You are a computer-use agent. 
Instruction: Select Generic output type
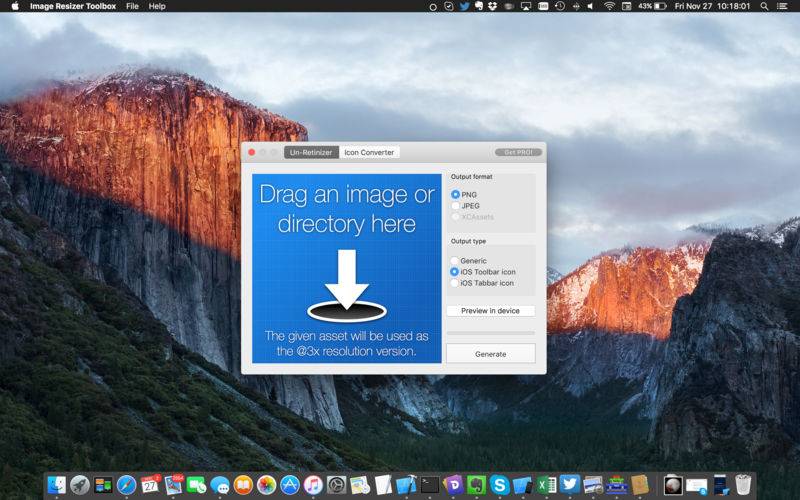[454, 261]
